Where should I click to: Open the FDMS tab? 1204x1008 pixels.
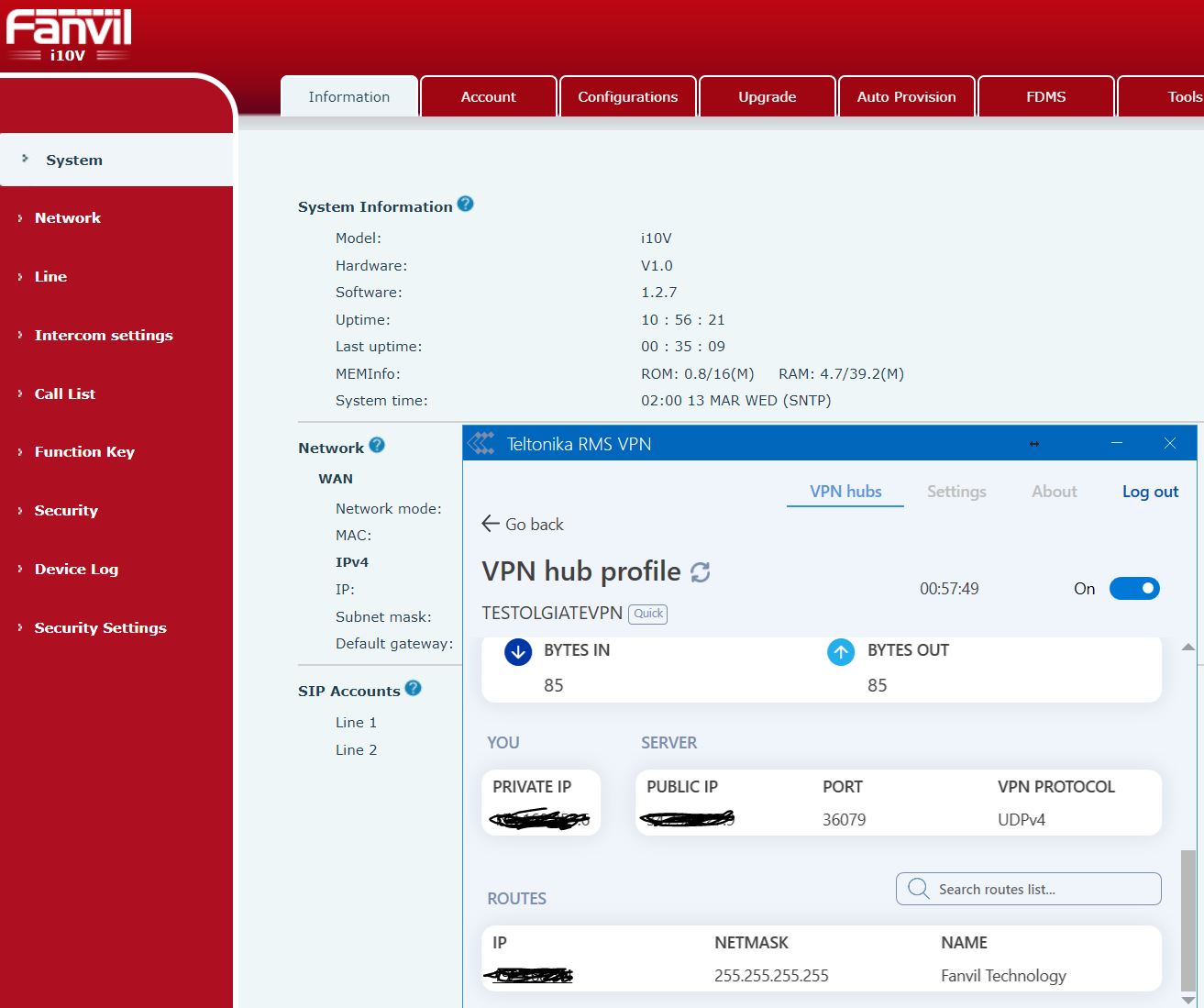[1046, 96]
